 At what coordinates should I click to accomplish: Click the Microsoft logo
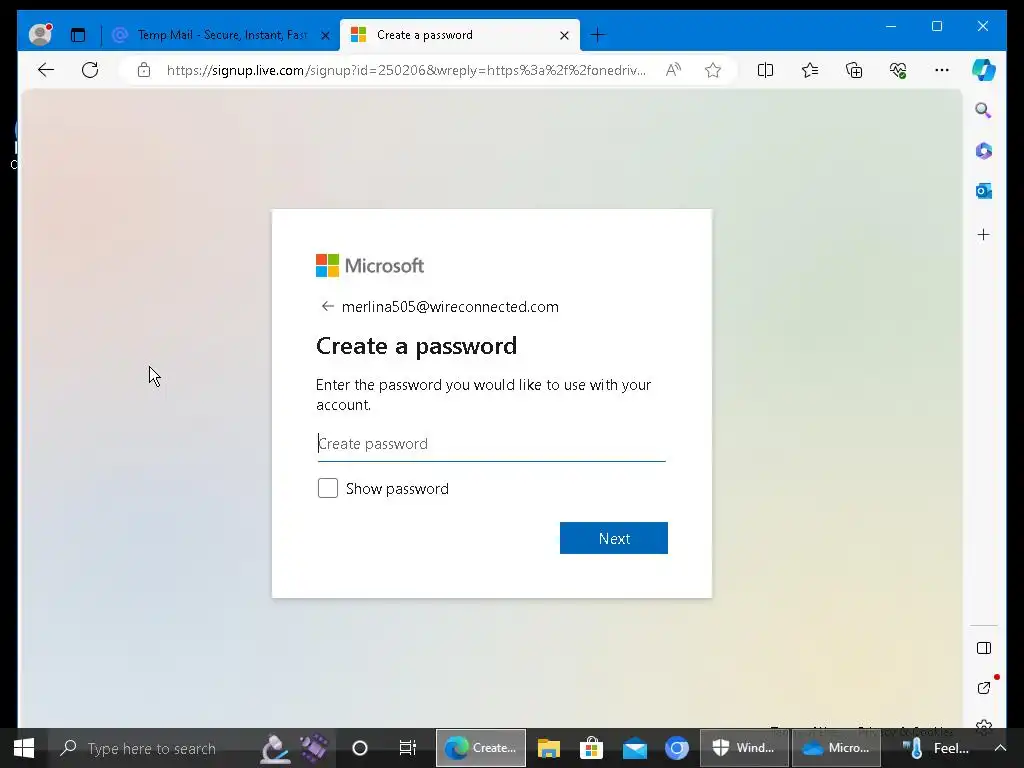pyautogui.click(x=370, y=266)
